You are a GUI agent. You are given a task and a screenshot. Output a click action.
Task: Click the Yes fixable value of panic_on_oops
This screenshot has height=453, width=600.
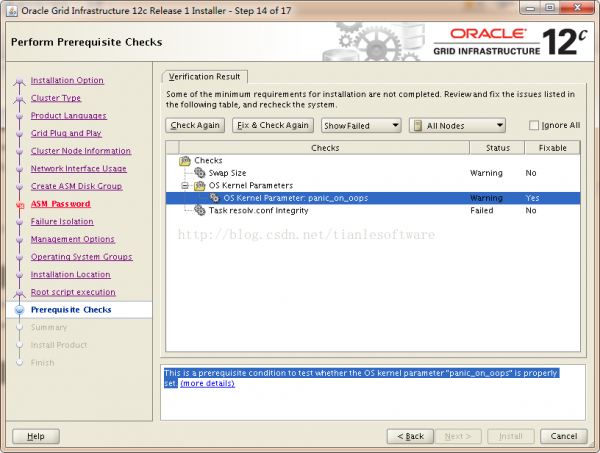coord(532,198)
